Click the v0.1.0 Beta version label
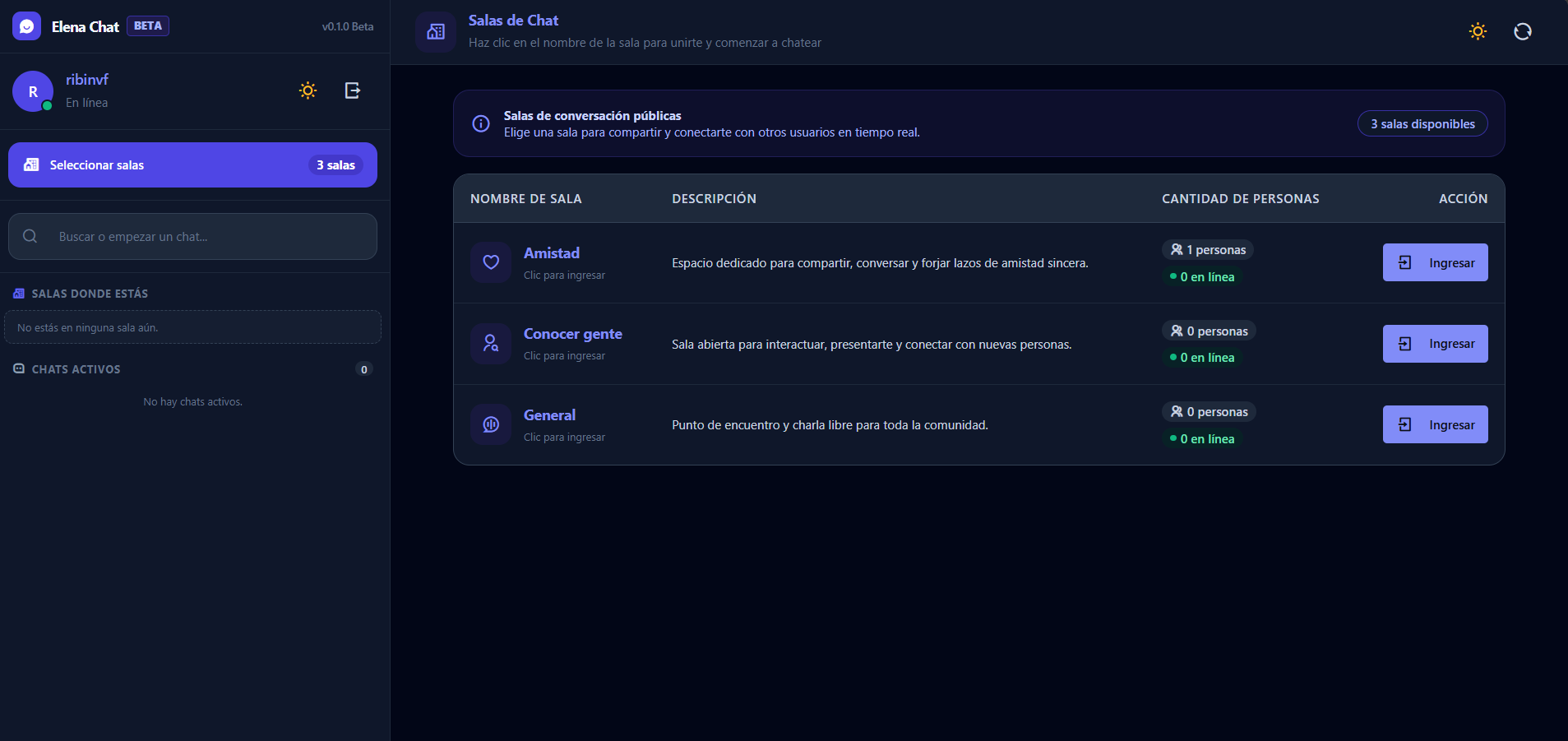Viewport: 1568px width, 741px height. click(348, 26)
